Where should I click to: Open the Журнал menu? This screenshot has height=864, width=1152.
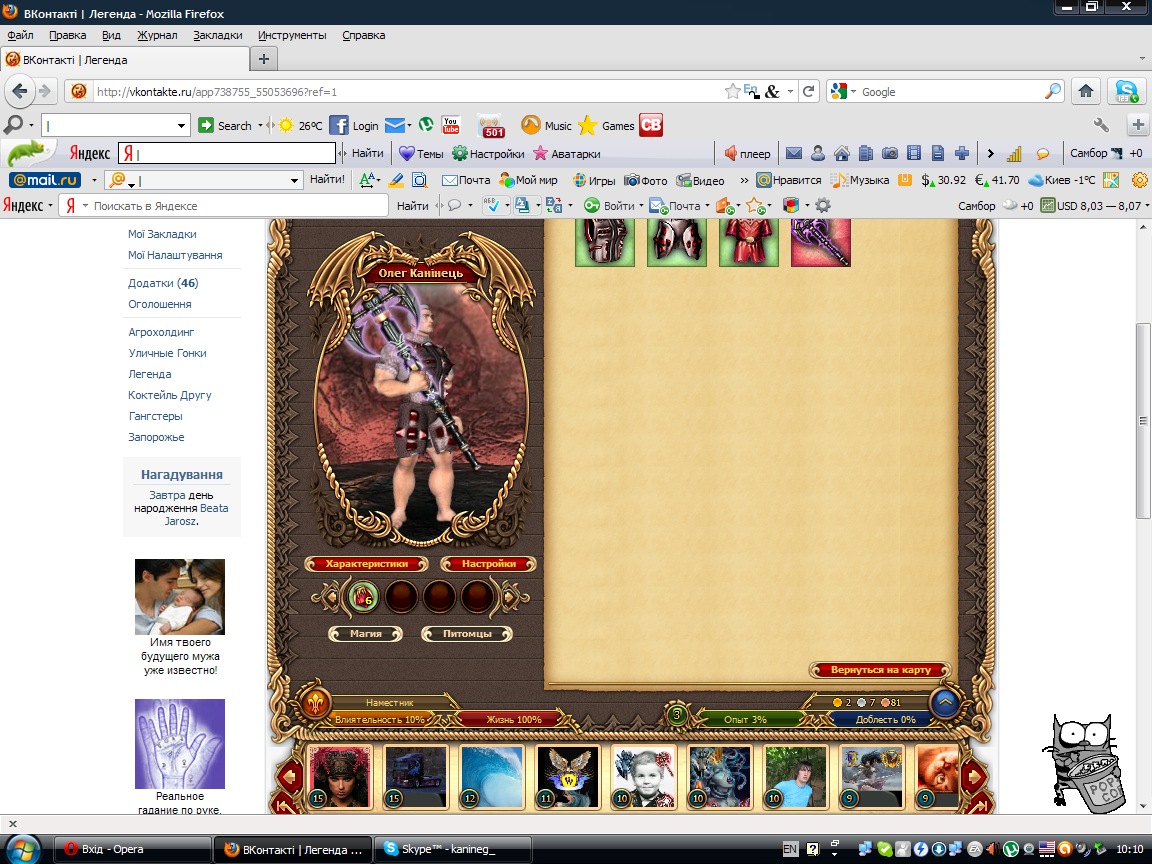click(156, 35)
